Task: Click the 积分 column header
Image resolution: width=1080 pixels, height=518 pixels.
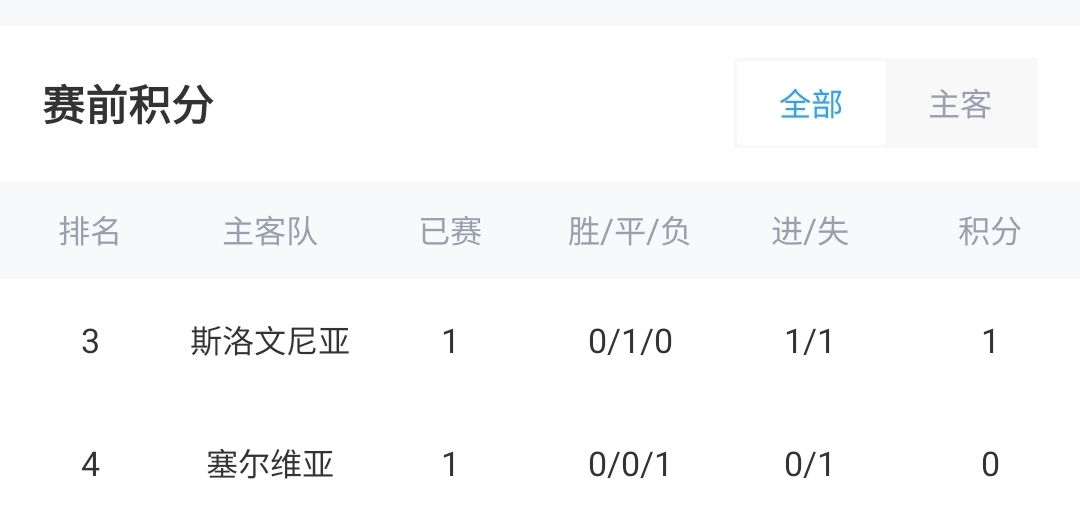Action: [989, 232]
